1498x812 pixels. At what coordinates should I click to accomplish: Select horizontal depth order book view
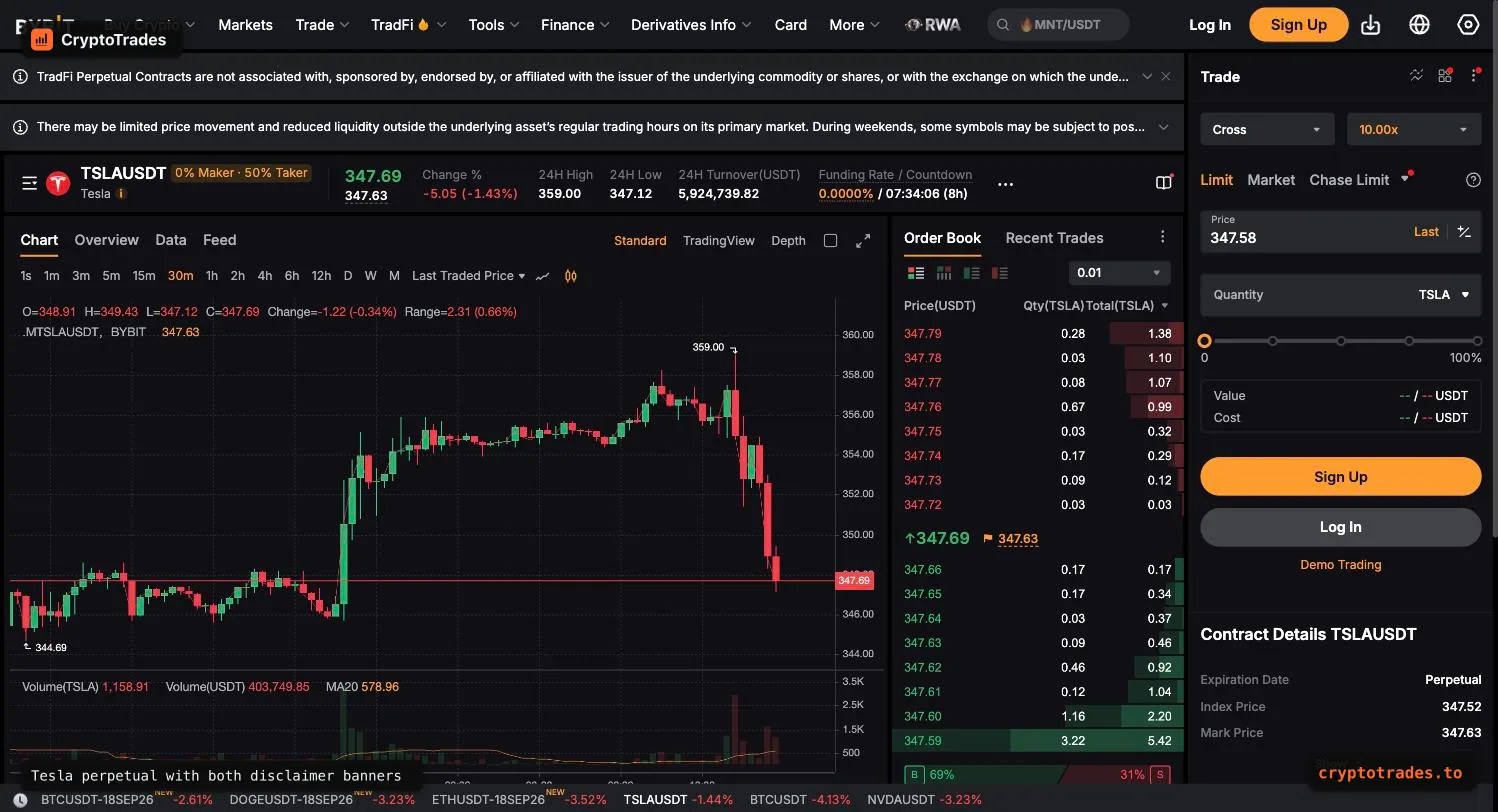coord(943,273)
